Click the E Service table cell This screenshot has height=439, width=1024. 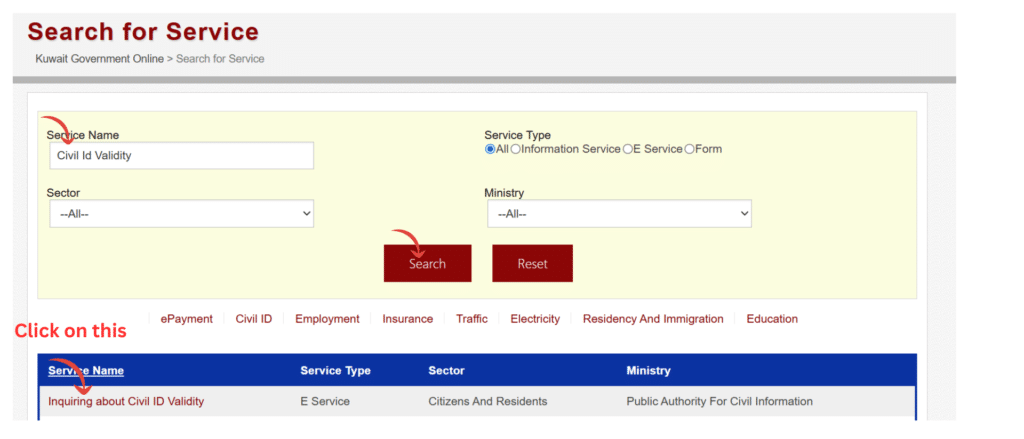click(325, 401)
